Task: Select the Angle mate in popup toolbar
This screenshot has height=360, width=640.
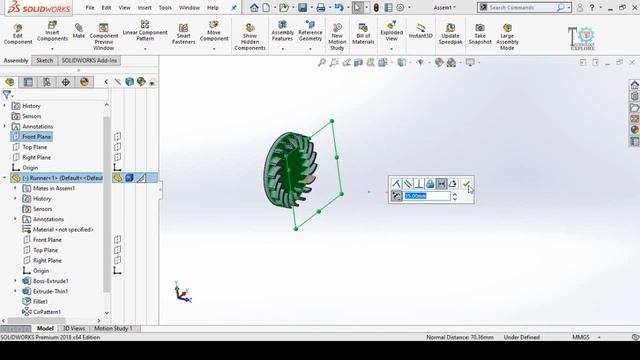Action: pos(453,184)
